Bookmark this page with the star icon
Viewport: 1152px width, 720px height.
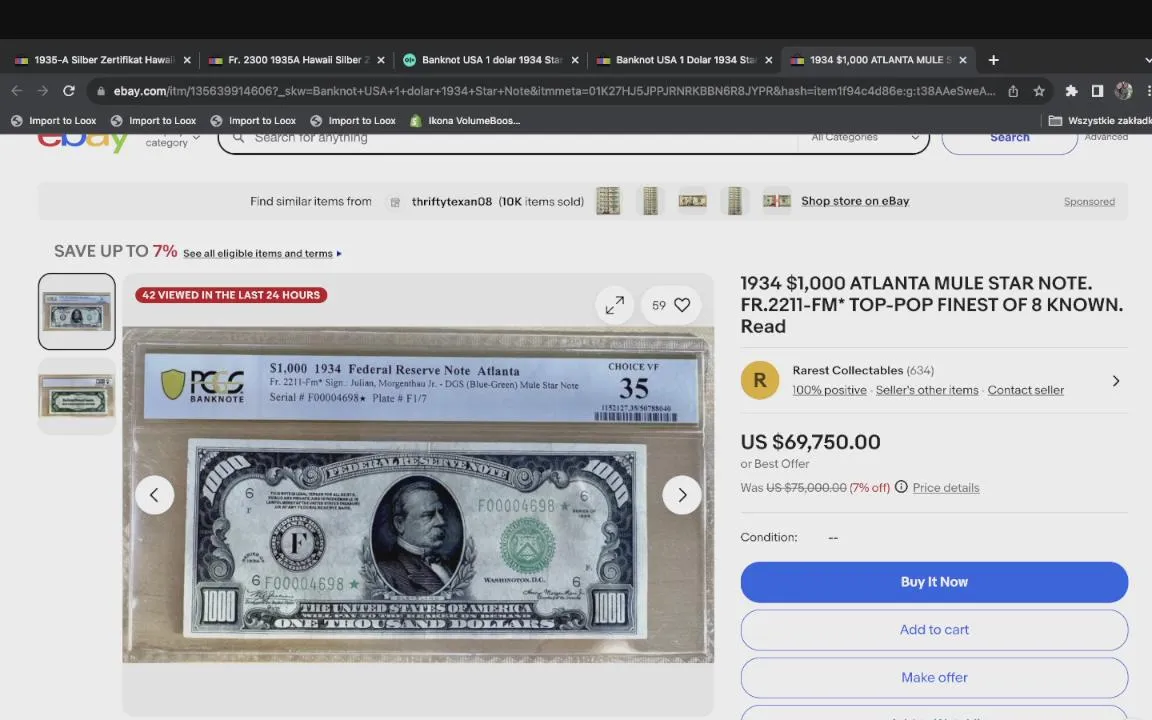click(x=1039, y=91)
